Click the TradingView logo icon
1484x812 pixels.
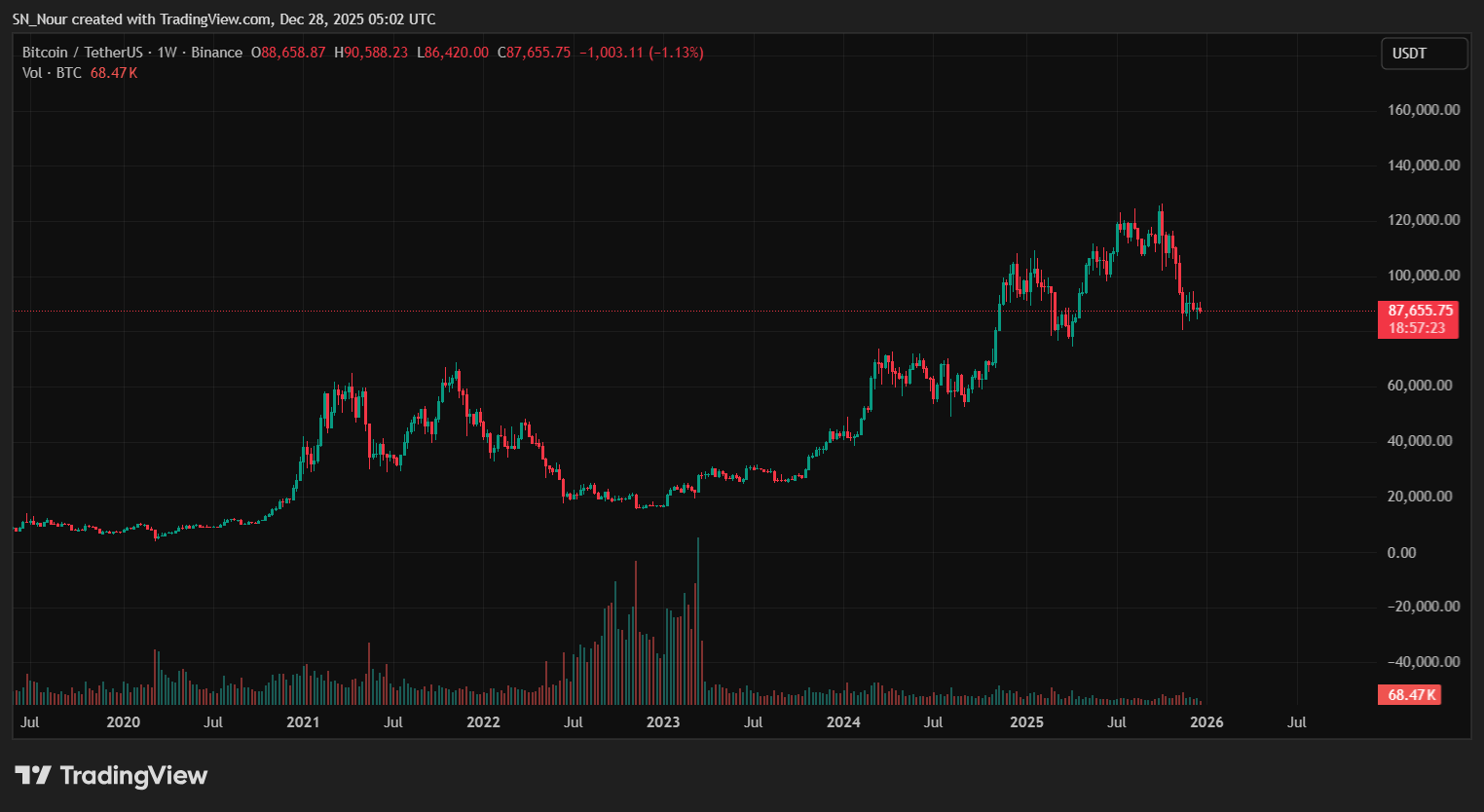click(32, 775)
